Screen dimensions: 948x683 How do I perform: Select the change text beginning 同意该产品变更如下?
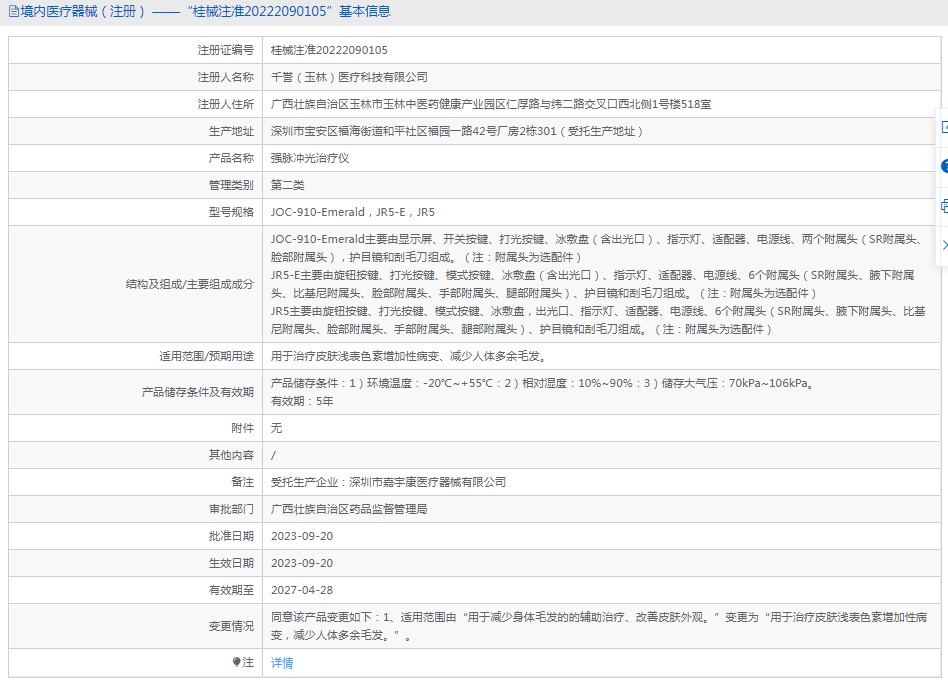(x=599, y=626)
